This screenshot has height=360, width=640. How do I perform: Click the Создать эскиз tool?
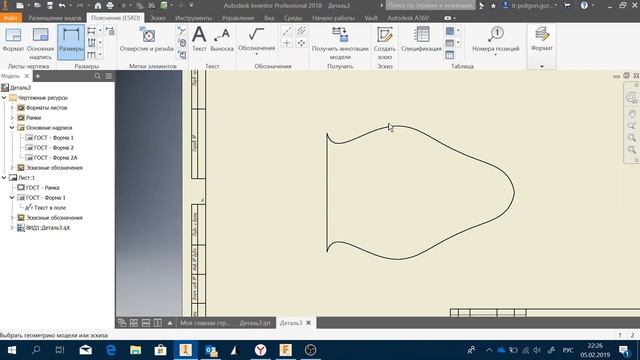384,43
